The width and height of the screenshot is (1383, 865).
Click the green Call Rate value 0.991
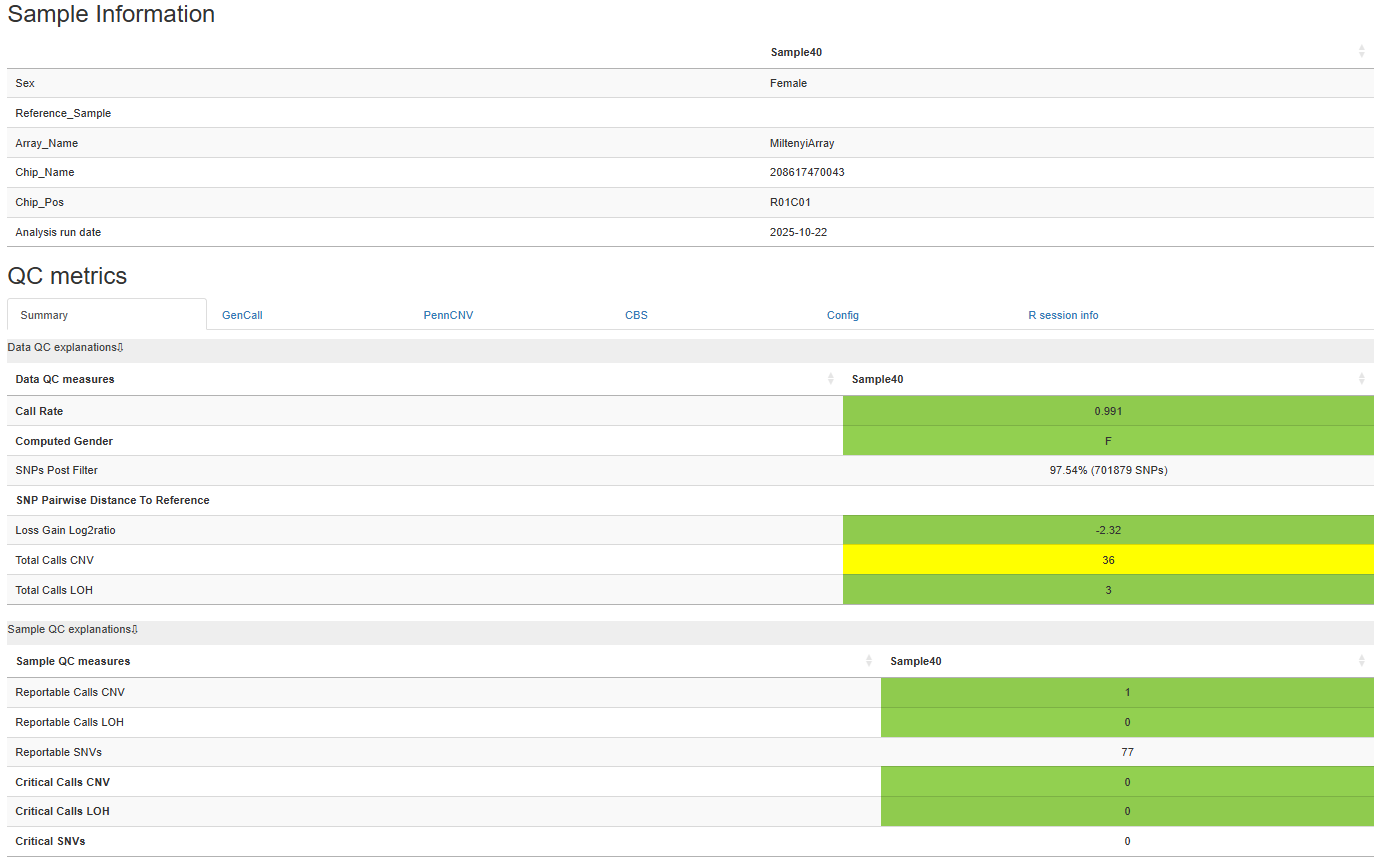(x=1108, y=411)
